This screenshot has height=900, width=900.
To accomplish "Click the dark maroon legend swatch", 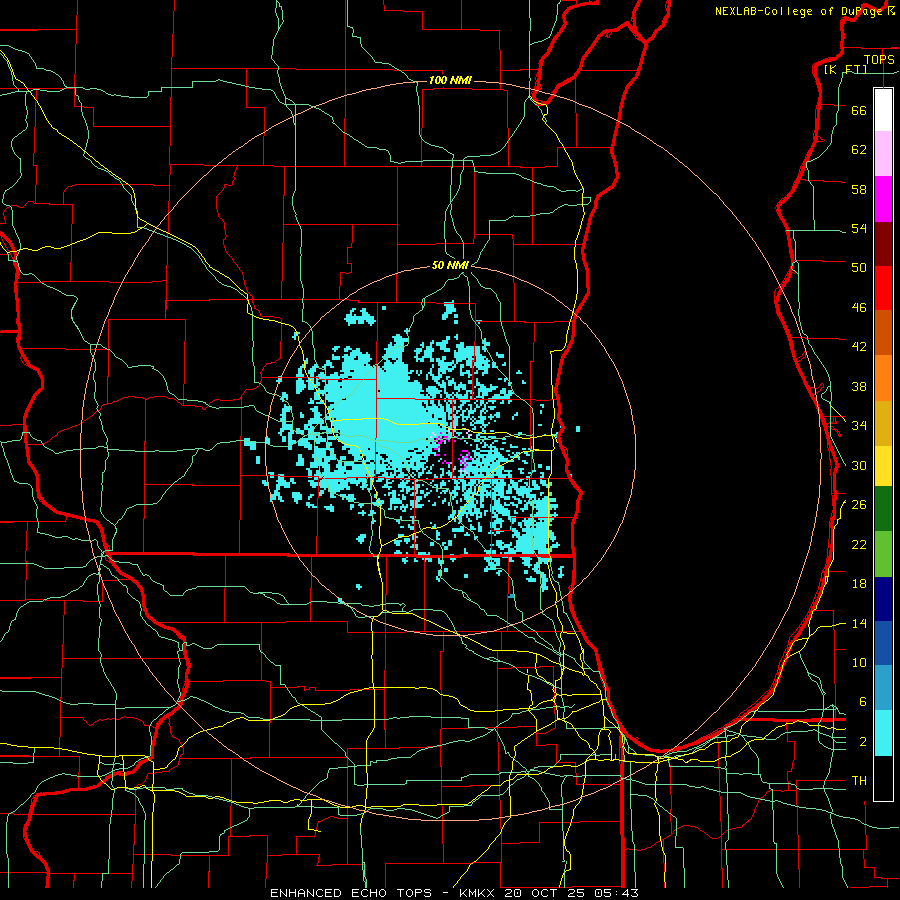I will tap(883, 244).
